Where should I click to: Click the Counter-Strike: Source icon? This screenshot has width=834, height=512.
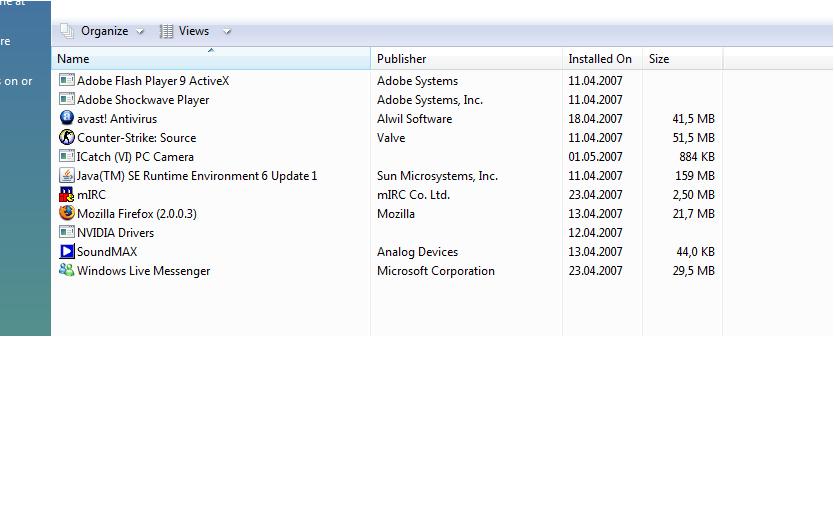[66, 137]
